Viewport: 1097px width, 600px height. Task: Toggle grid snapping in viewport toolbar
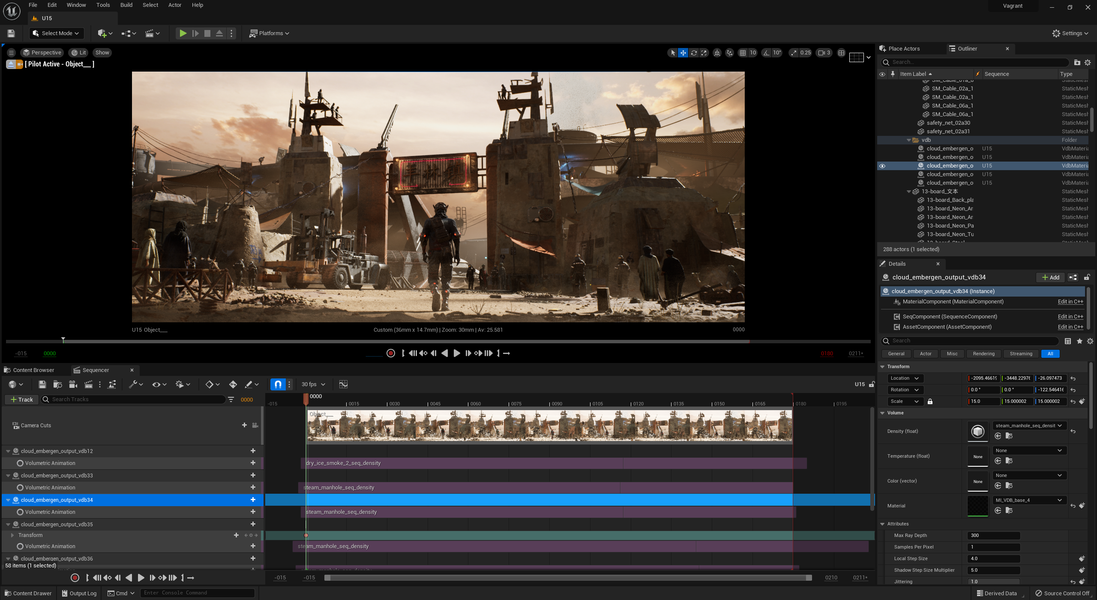coord(742,52)
